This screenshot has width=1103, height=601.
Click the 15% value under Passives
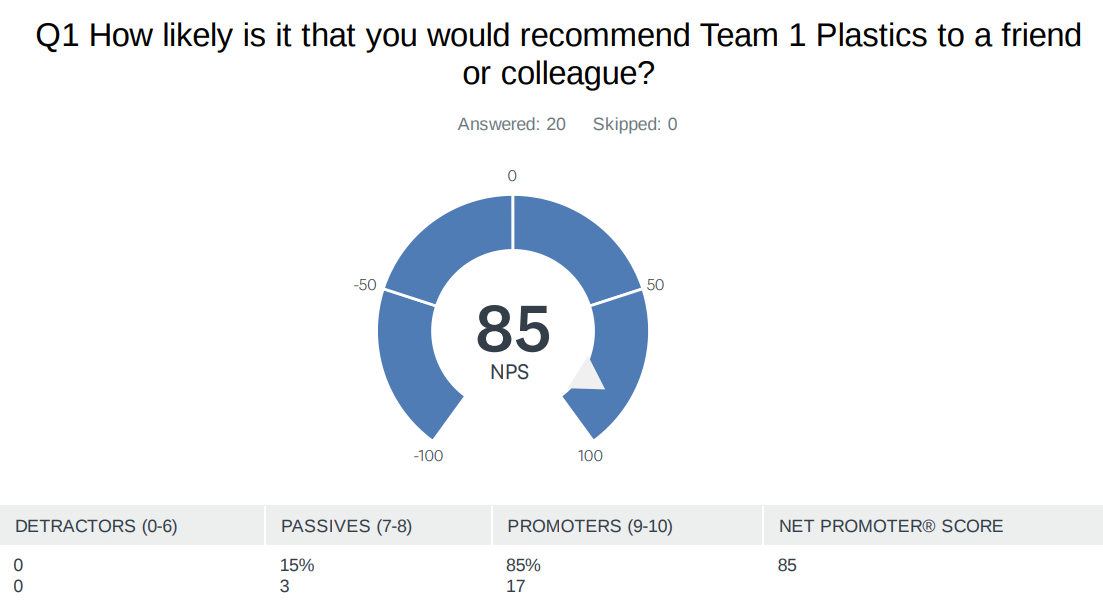[x=297, y=566]
